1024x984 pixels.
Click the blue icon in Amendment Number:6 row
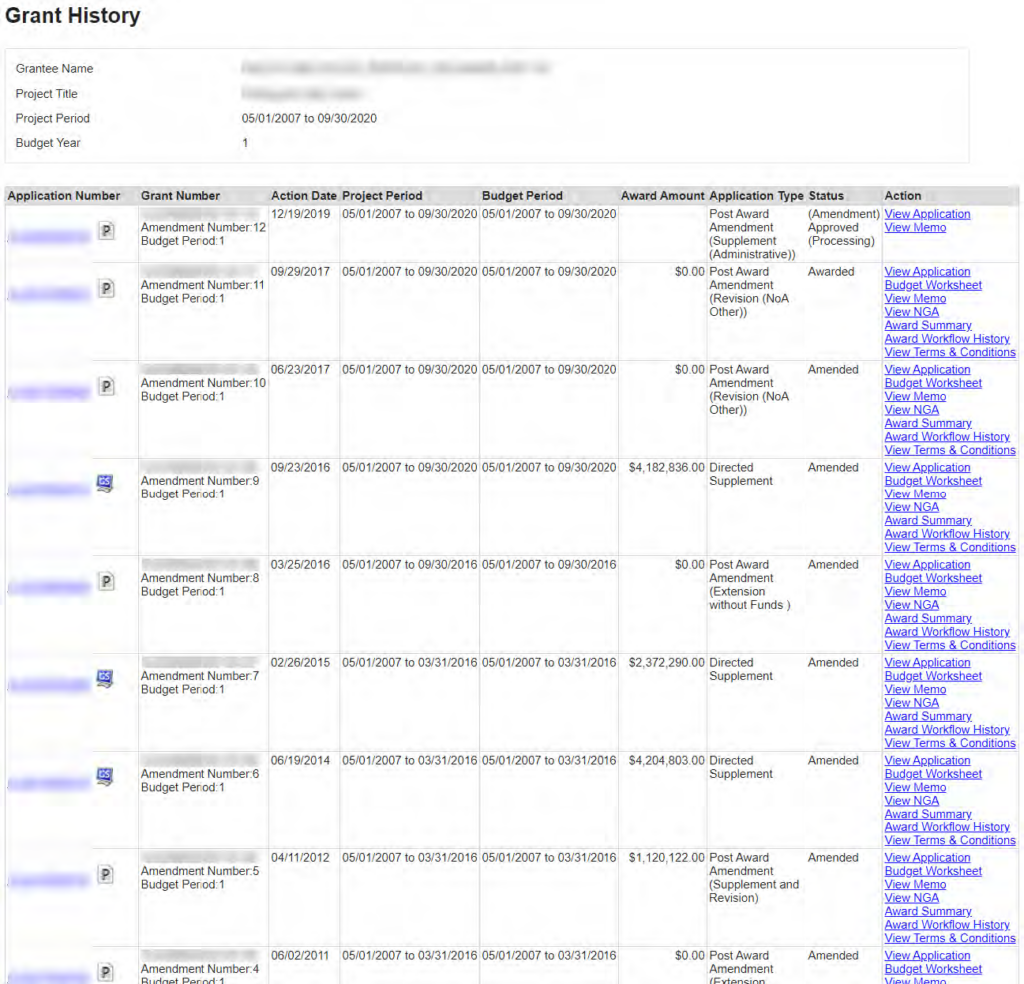click(x=105, y=777)
